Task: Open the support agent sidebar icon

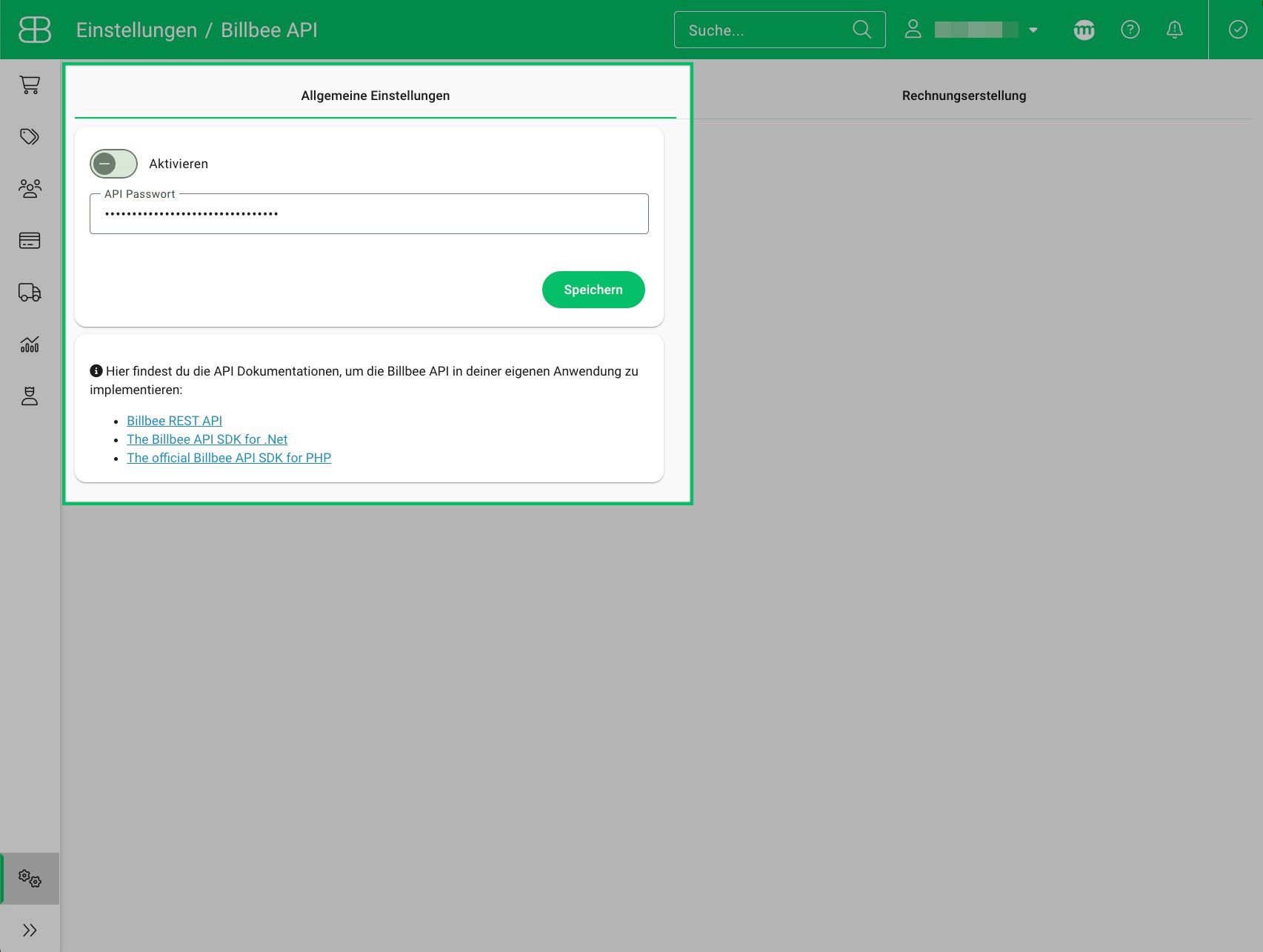Action: (x=30, y=396)
